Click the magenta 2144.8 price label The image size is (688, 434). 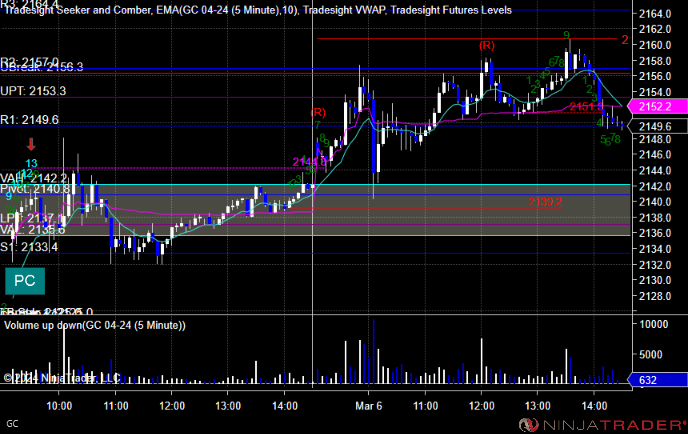(x=310, y=162)
